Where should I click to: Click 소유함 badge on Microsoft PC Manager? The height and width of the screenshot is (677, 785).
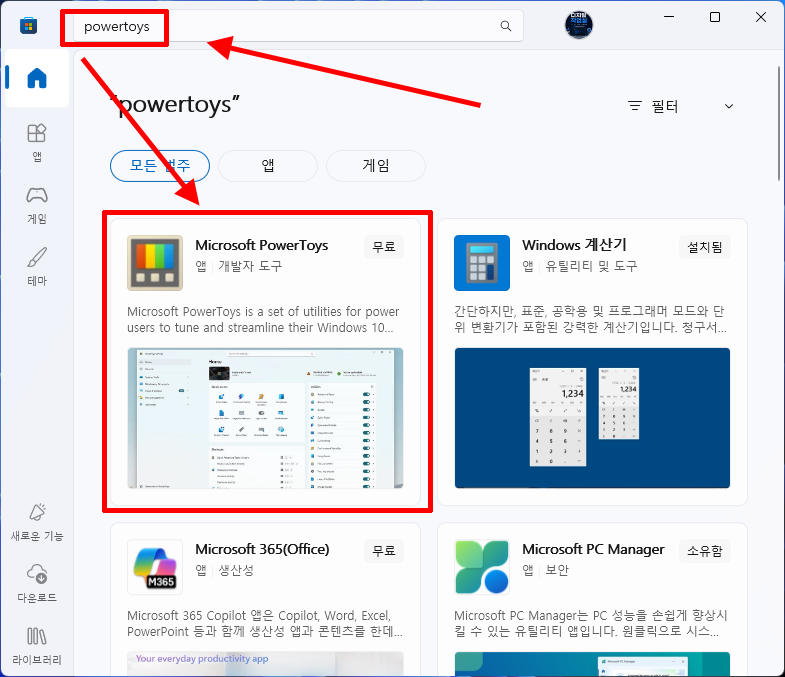pyautogui.click(x=704, y=551)
